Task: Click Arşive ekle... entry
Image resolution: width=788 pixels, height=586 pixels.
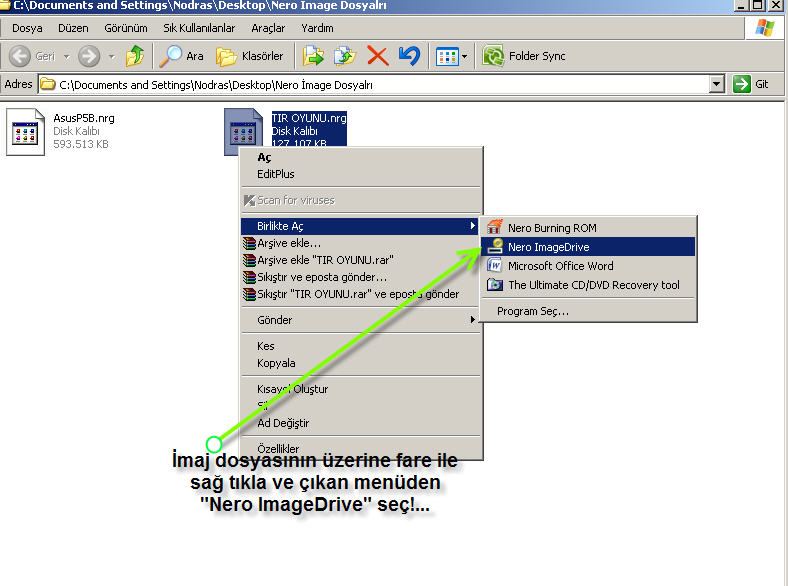Action: coord(361,243)
